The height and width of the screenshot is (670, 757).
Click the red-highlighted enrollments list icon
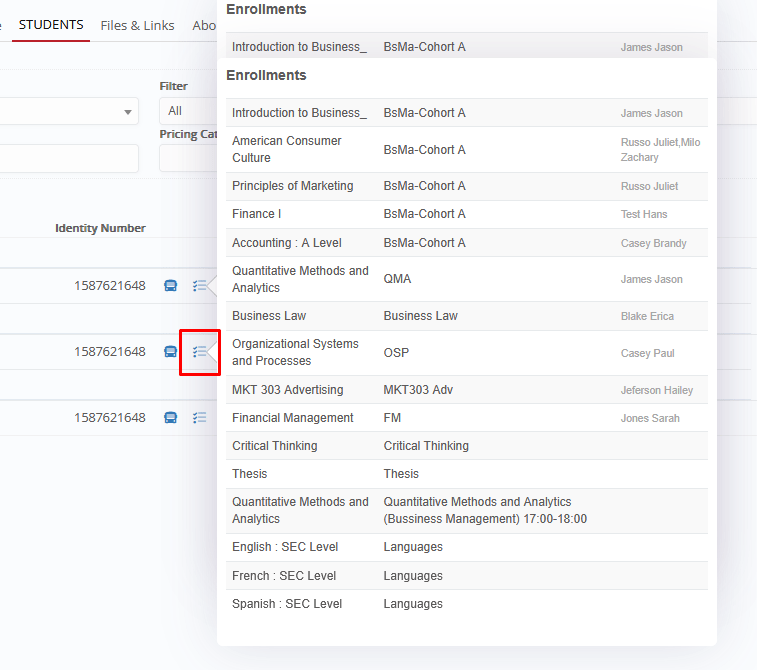pyautogui.click(x=200, y=352)
